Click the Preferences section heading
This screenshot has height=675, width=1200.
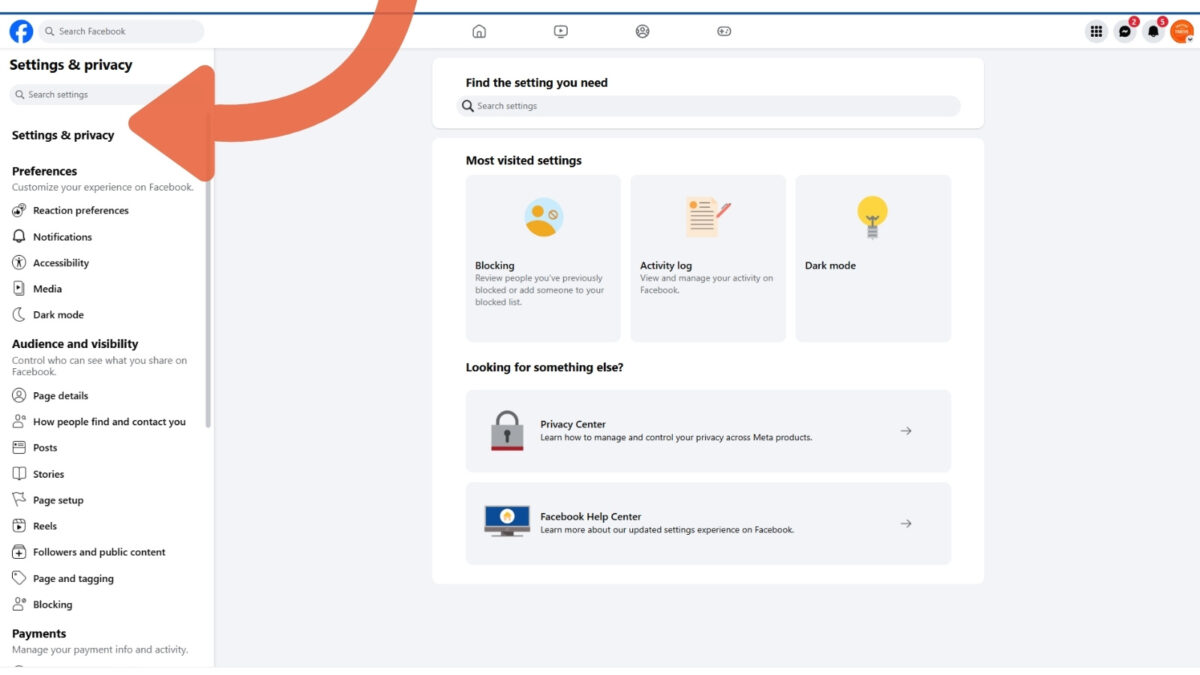point(44,171)
